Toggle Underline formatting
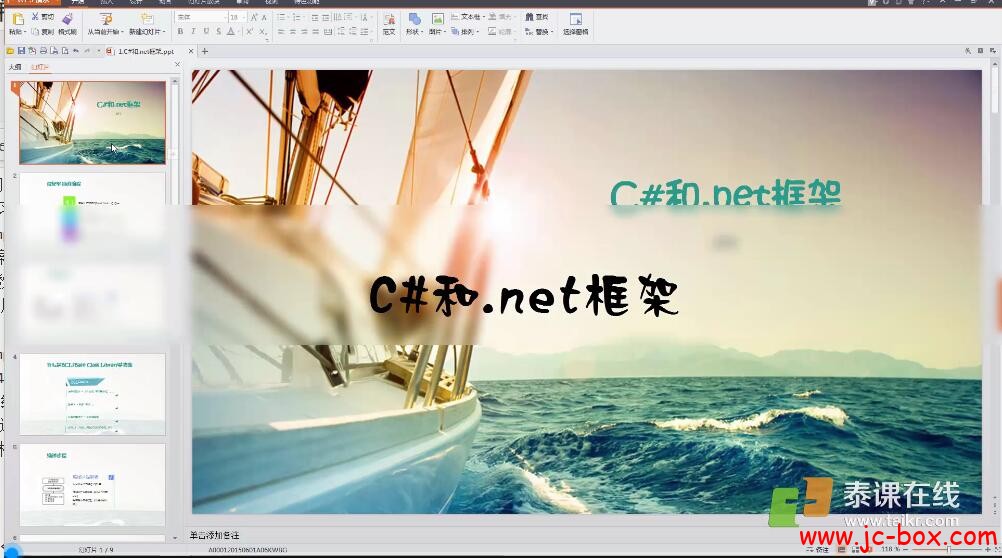This screenshot has height=558, width=1002. [x=205, y=32]
